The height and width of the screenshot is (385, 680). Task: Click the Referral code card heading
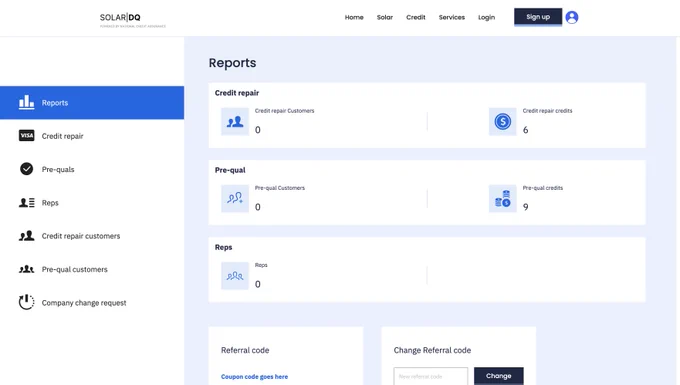click(245, 350)
